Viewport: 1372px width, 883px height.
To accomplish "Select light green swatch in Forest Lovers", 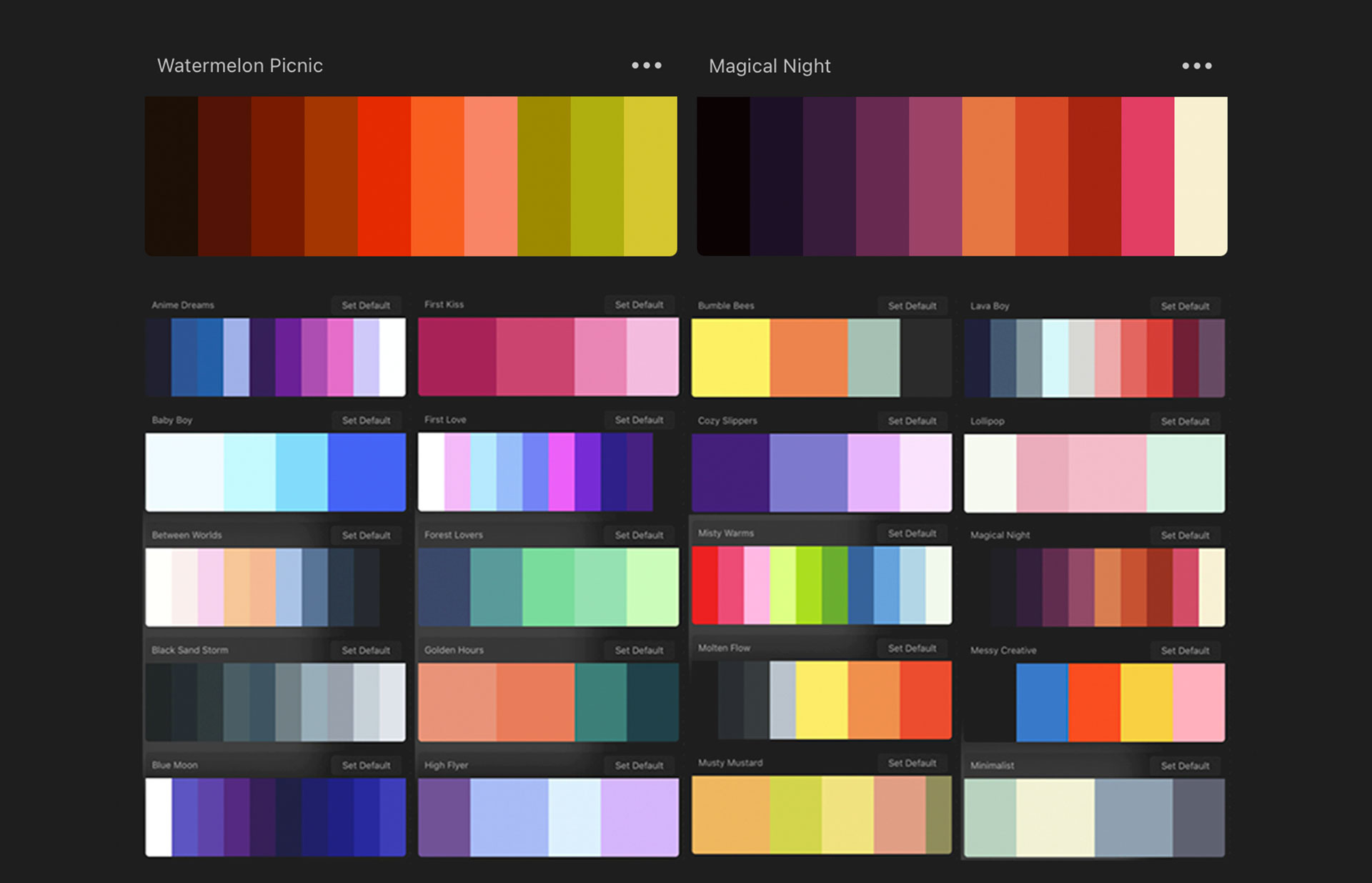I will (652, 587).
